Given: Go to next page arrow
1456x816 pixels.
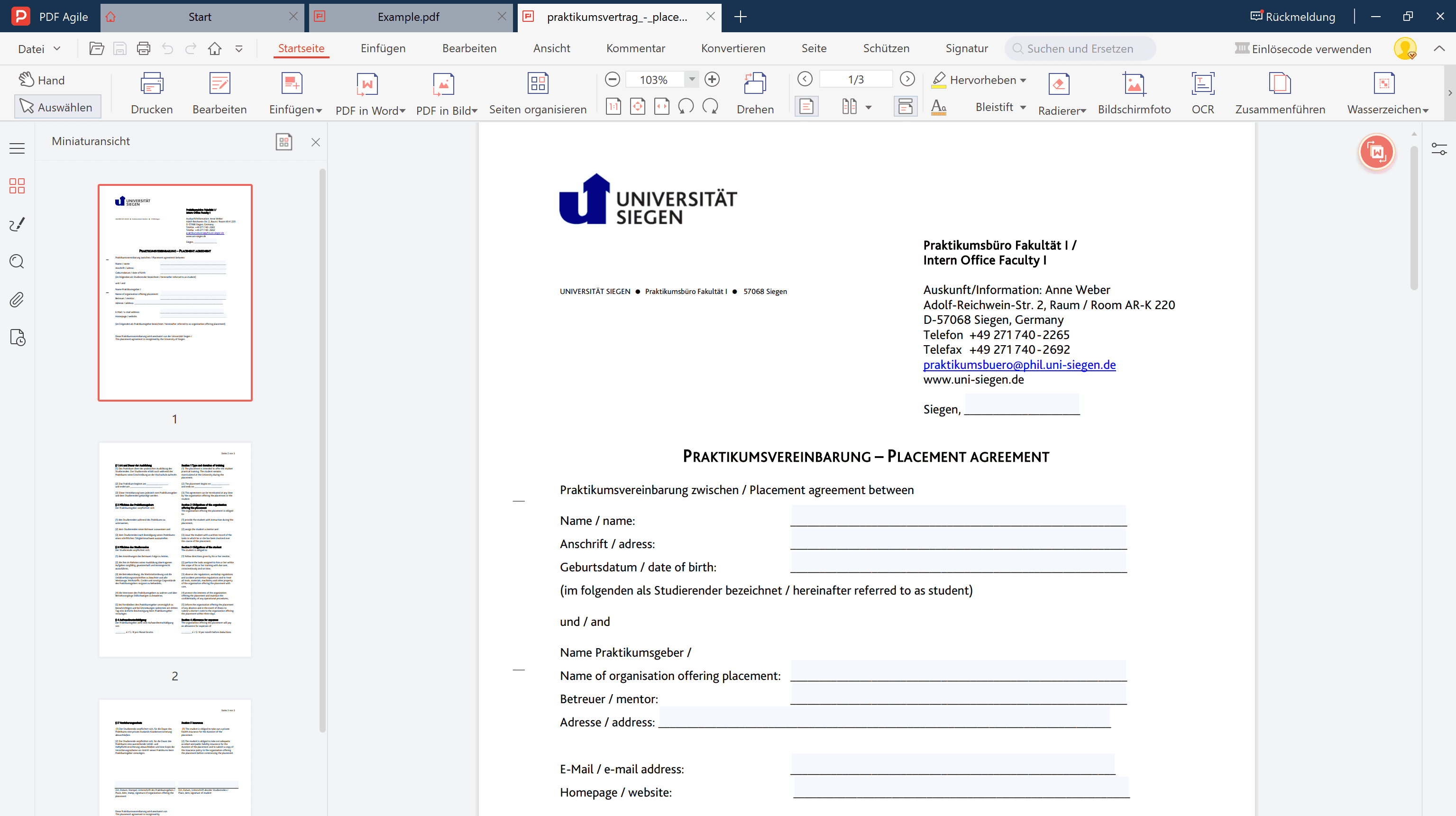Looking at the screenshot, I should (x=907, y=79).
